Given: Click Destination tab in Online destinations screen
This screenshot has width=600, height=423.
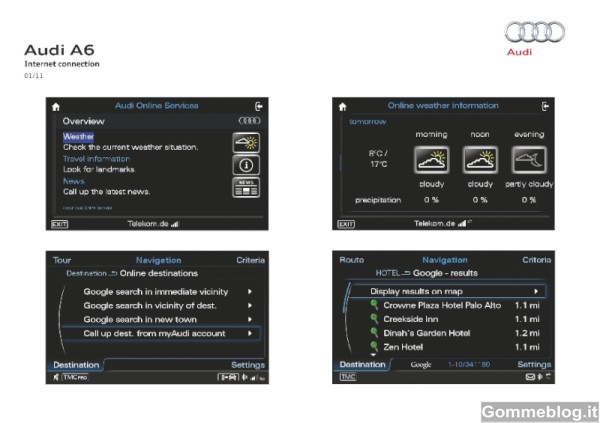Looking at the screenshot, I should pyautogui.click(x=76, y=365).
